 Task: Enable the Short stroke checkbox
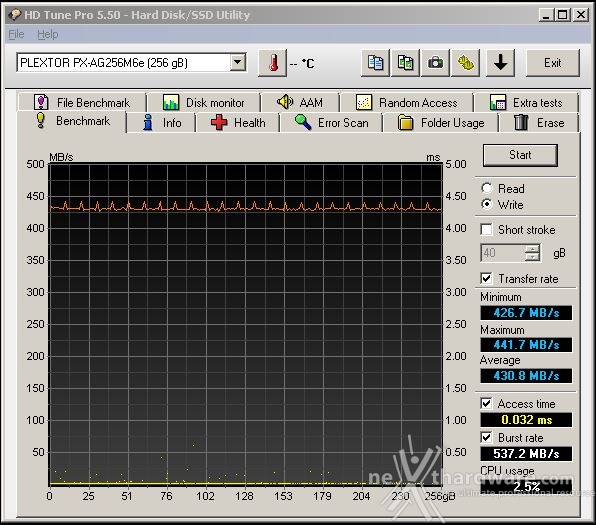tap(486, 230)
